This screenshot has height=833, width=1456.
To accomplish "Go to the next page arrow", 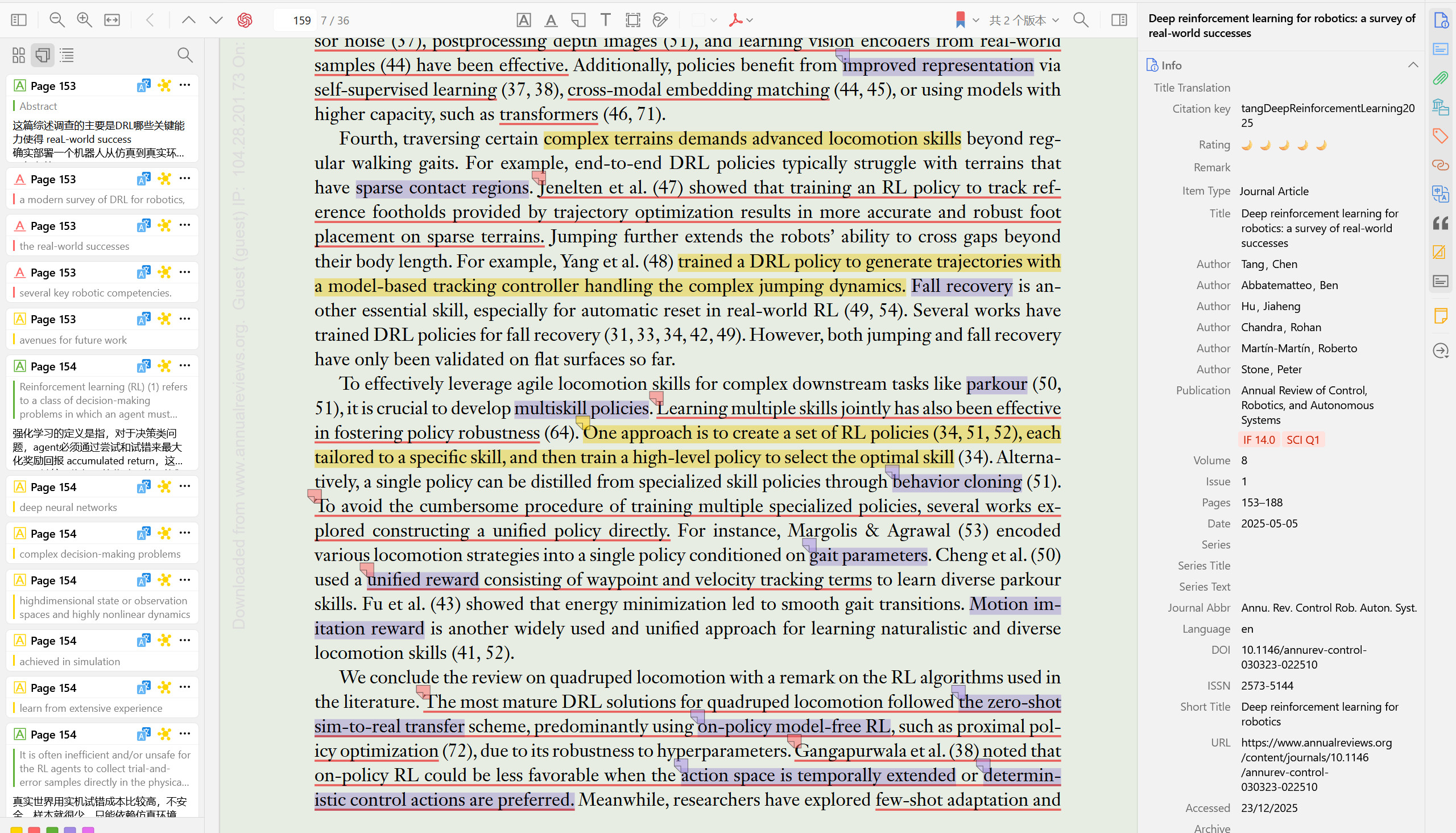I will [216, 20].
